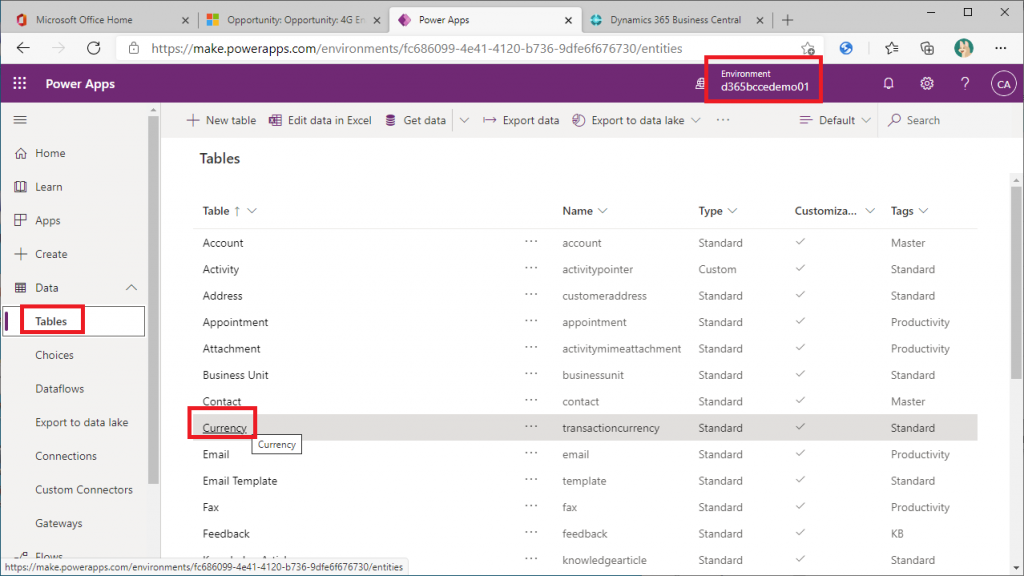Open Custom Connectors under Data
This screenshot has width=1024, height=576.
[x=84, y=490]
